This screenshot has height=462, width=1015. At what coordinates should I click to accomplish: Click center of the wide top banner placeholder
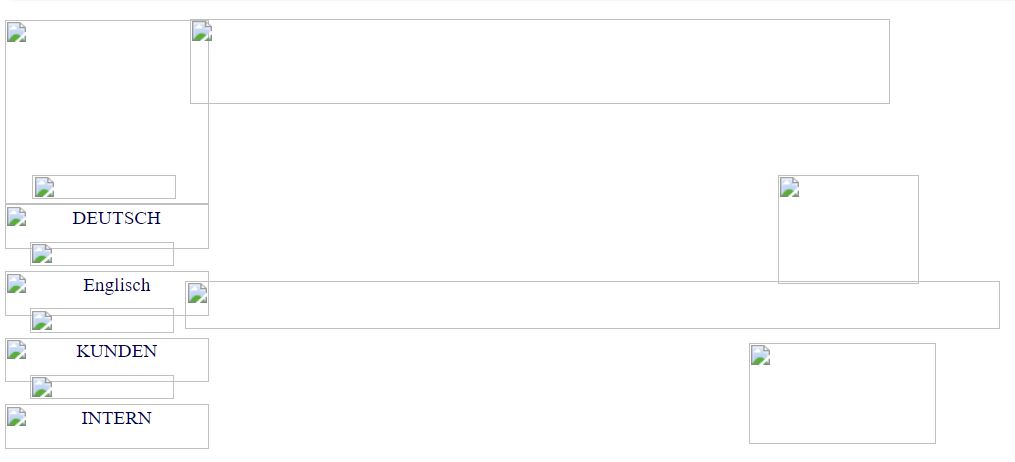(540, 61)
